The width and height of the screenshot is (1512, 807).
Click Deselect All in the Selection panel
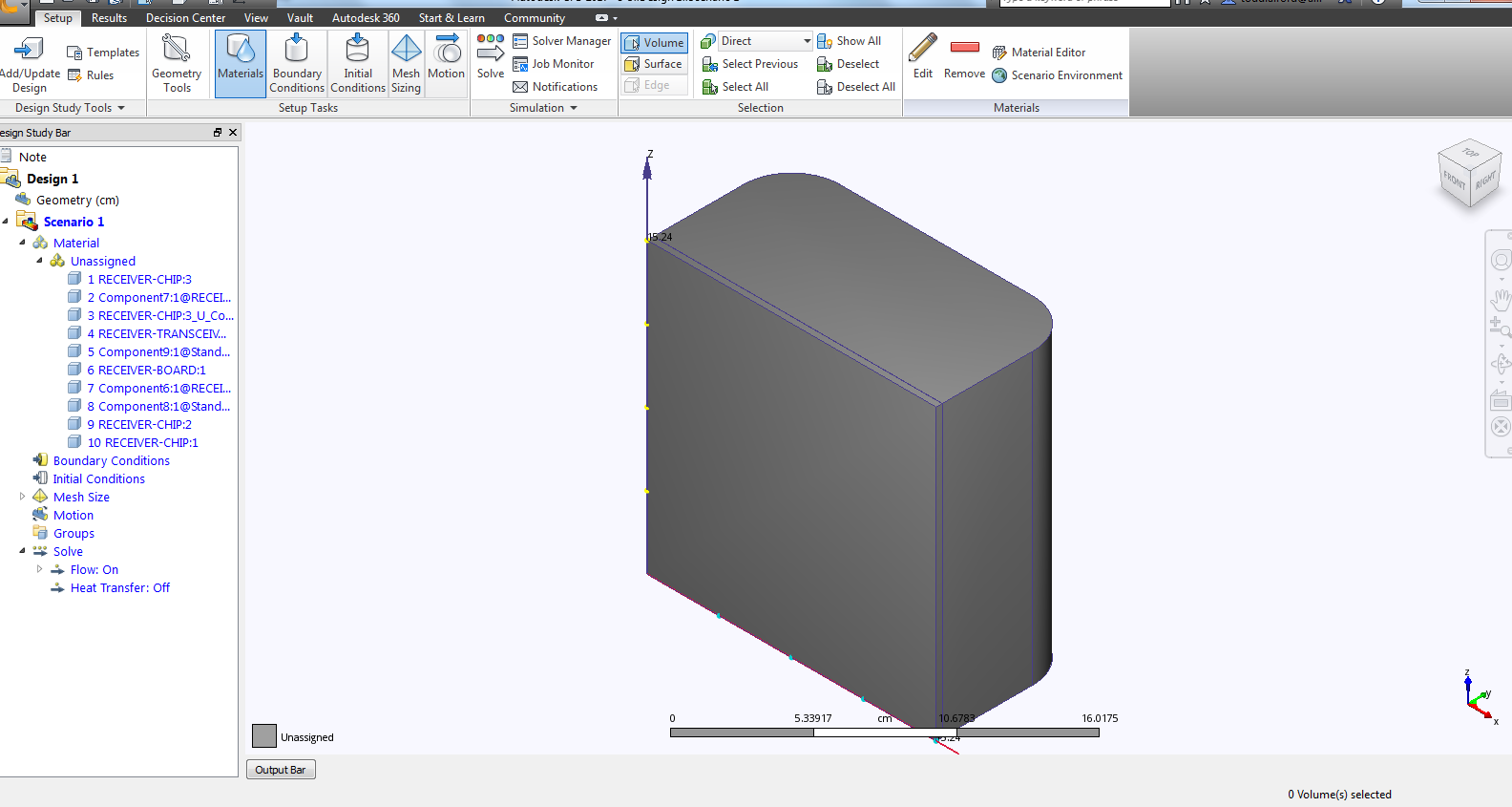(855, 87)
